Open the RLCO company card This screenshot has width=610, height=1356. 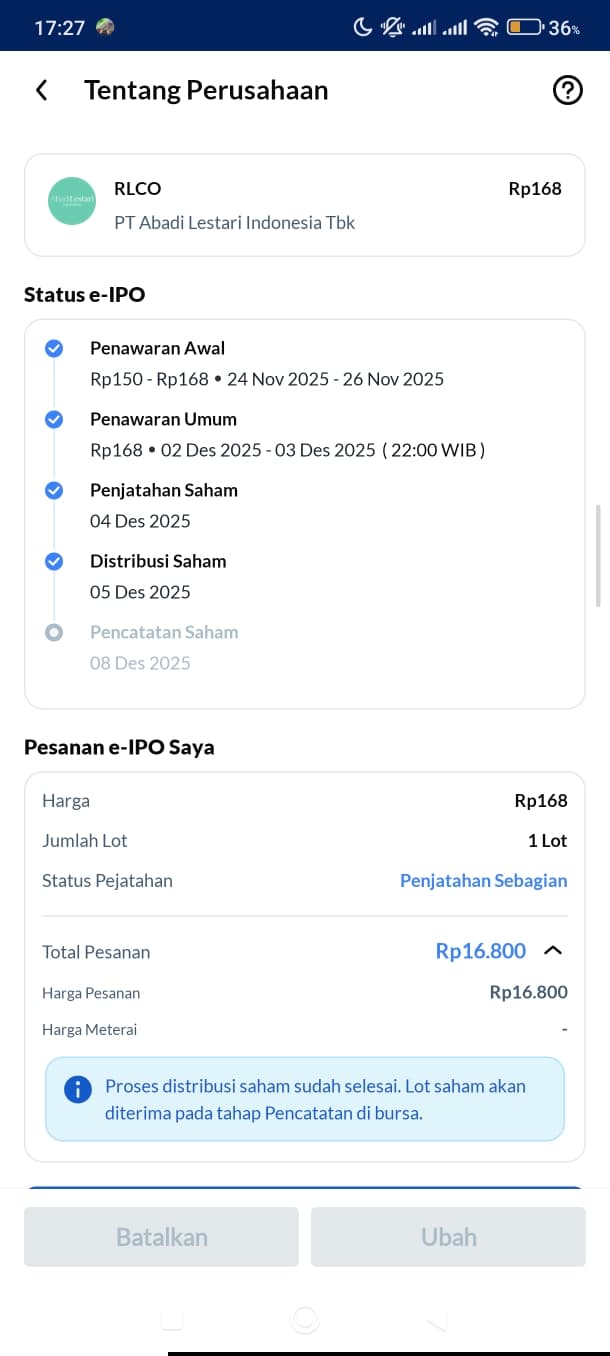305,205
